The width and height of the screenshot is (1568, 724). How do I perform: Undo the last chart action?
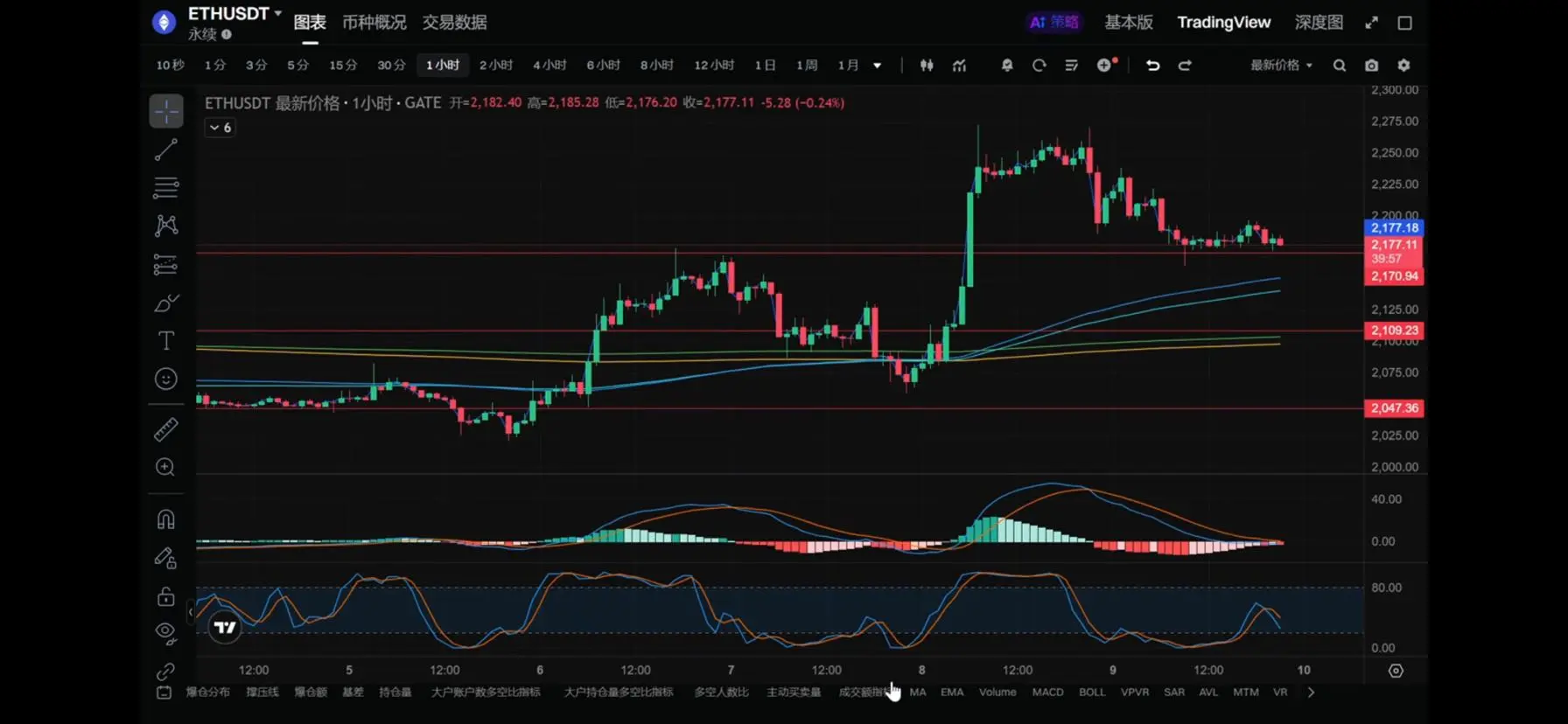pos(1153,66)
